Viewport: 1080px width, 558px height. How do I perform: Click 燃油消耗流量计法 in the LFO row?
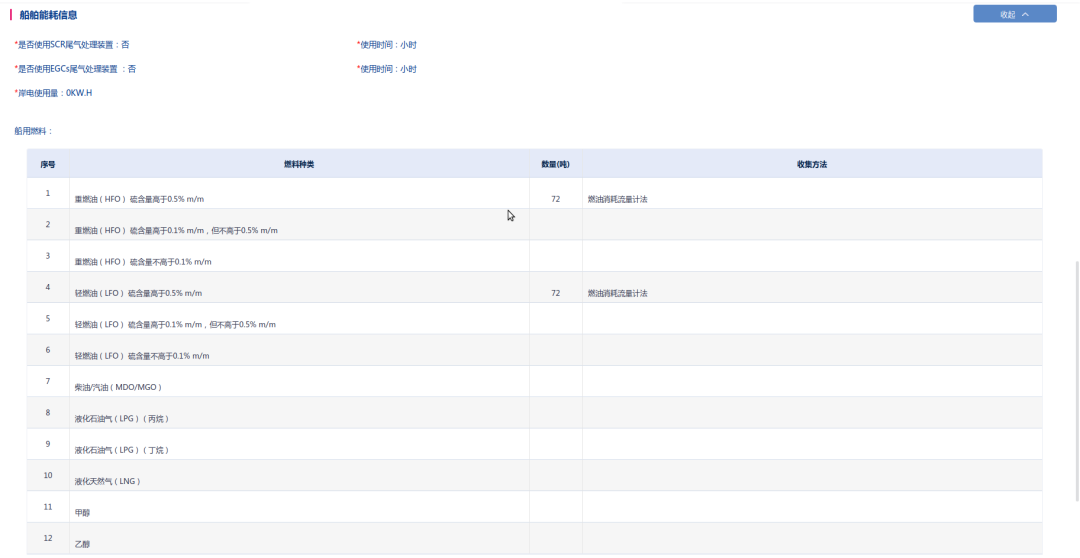click(617, 293)
